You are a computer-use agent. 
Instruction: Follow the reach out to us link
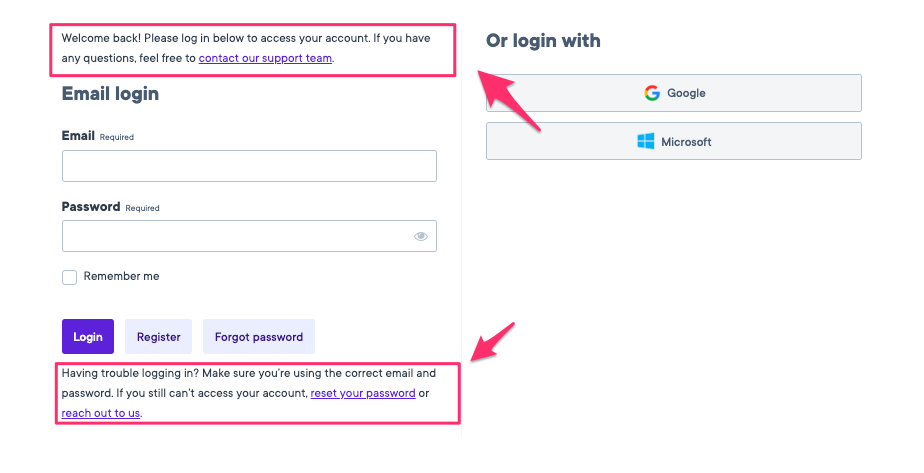[101, 413]
